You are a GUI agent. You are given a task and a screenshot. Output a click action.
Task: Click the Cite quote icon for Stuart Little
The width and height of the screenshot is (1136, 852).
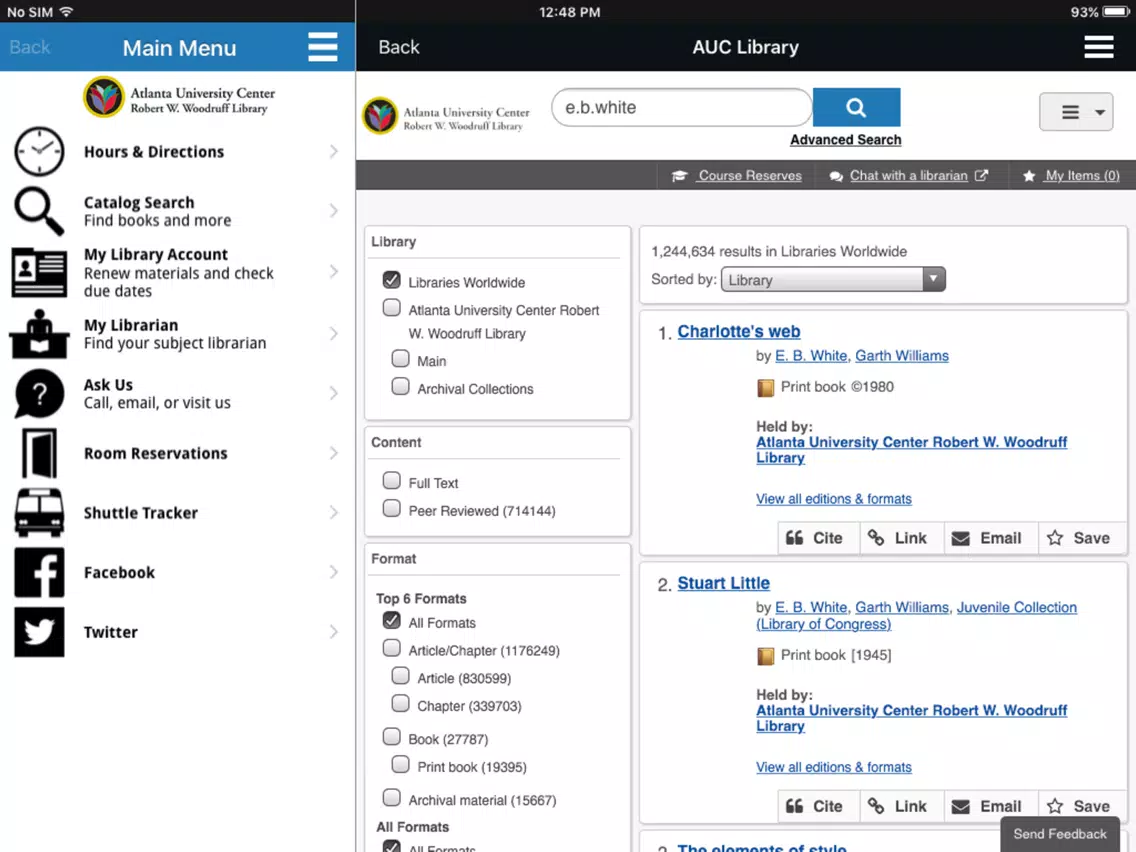(795, 806)
